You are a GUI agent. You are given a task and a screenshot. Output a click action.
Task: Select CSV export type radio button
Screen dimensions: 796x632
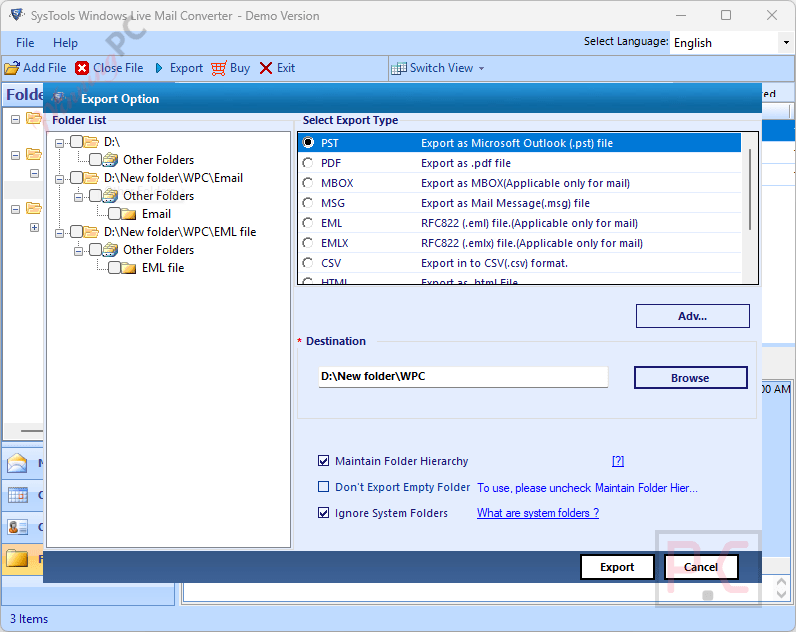click(308, 263)
